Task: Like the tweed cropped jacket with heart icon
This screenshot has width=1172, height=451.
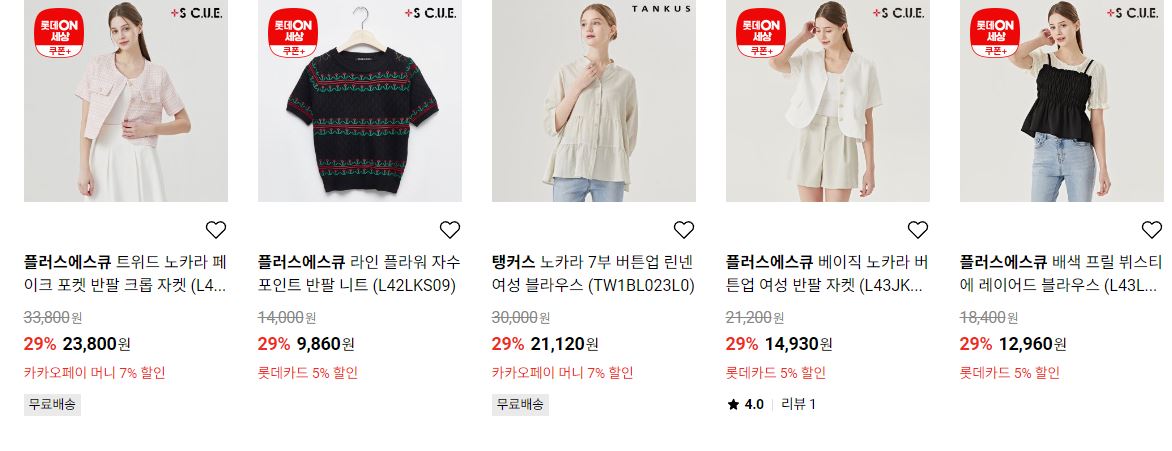Action: [216, 230]
